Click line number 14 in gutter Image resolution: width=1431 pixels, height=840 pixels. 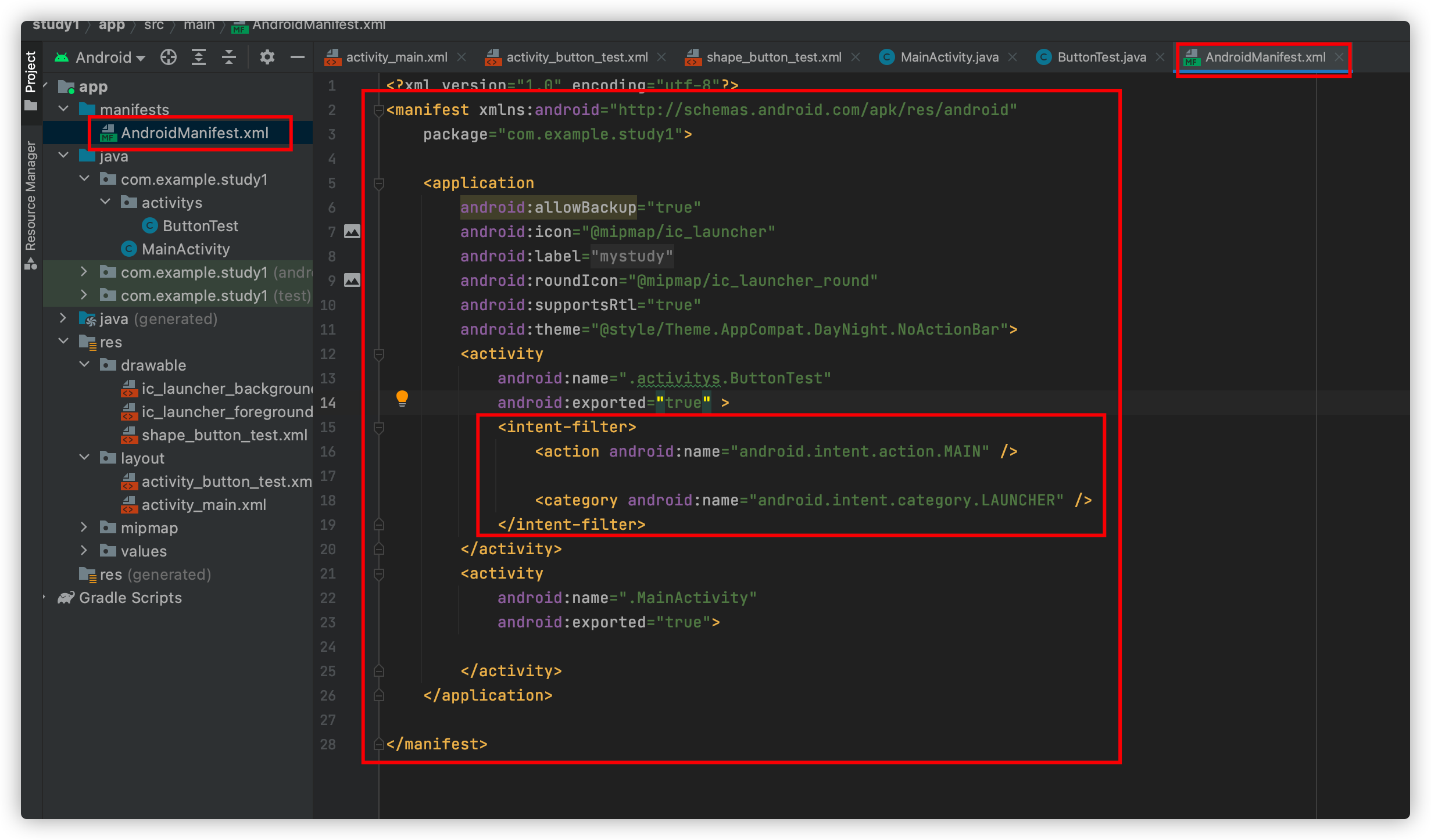click(x=328, y=403)
